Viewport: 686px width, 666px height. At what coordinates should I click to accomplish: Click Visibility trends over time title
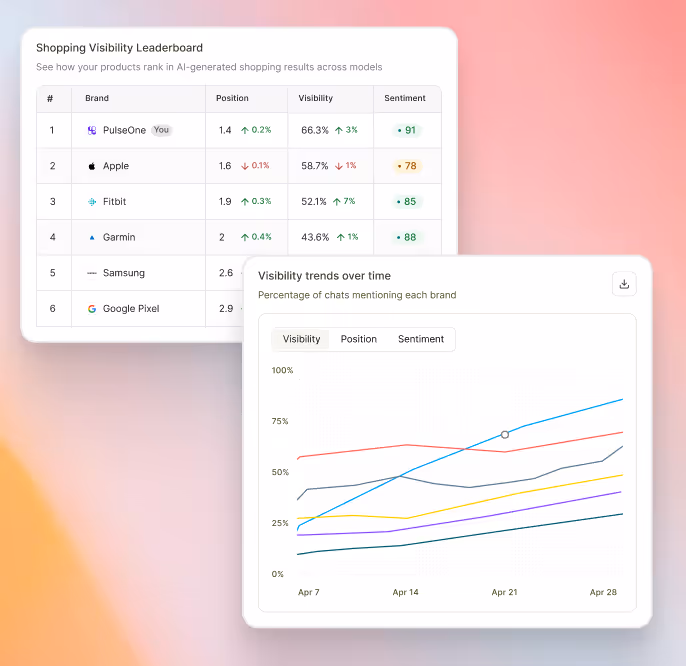(x=324, y=276)
